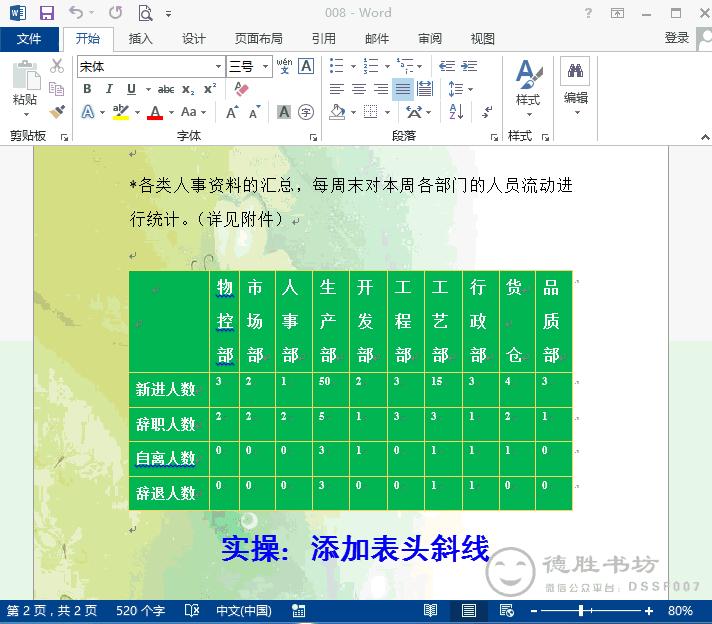Toggle Bold formatting
Image resolution: width=712 pixels, height=624 pixels.
point(87,89)
